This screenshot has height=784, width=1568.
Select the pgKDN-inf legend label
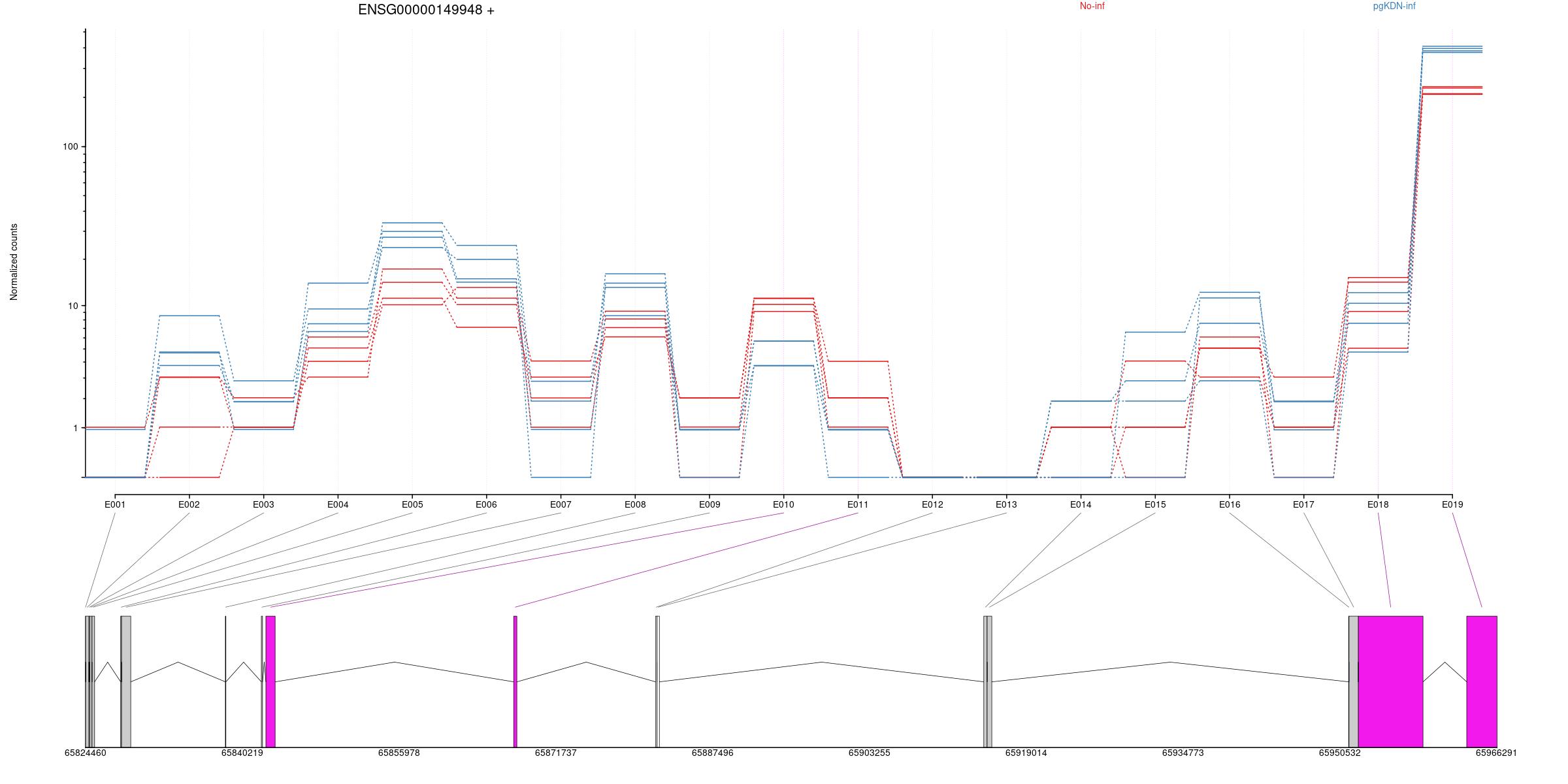1394,6
